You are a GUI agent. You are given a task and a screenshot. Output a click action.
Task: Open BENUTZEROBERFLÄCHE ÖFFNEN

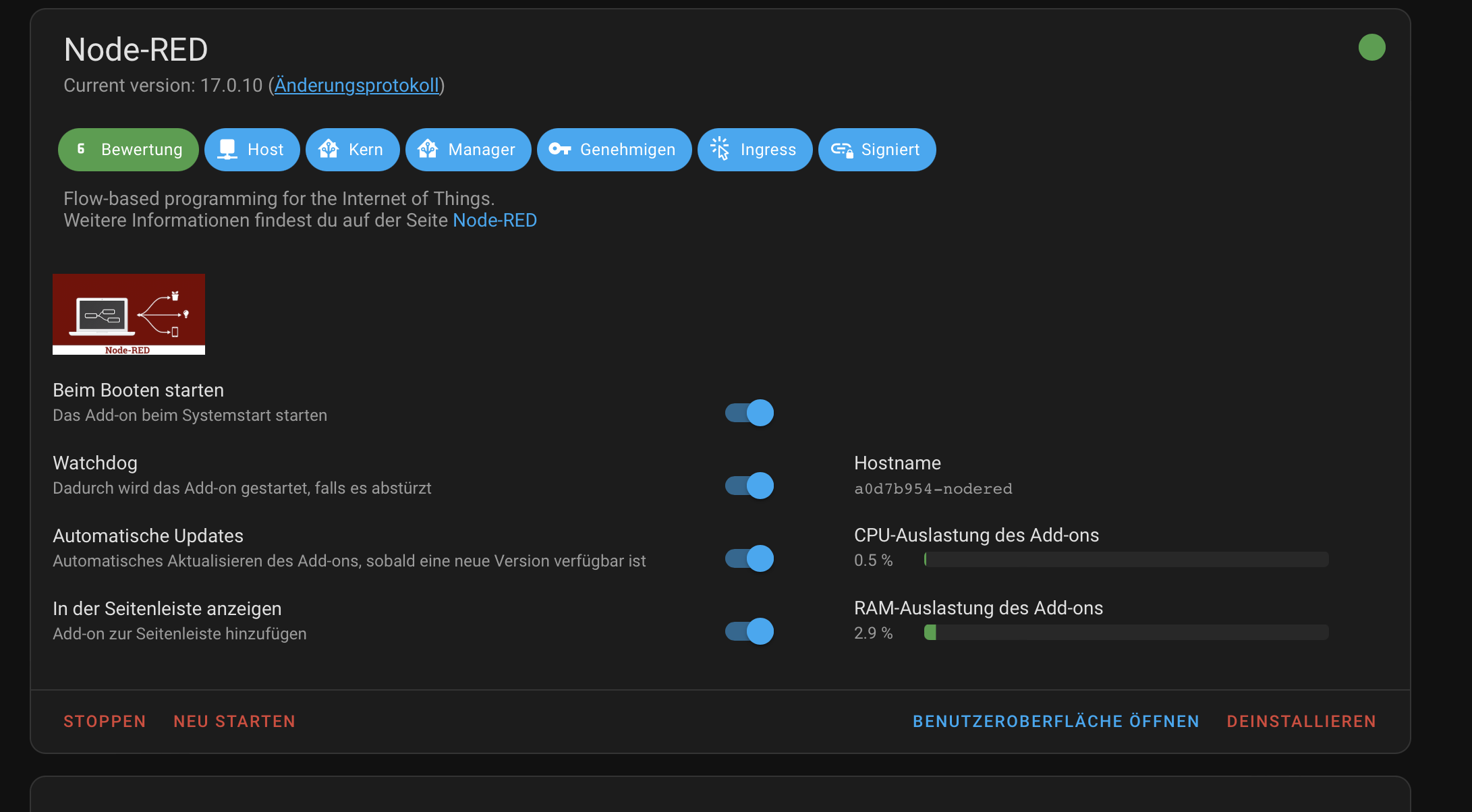1056,721
